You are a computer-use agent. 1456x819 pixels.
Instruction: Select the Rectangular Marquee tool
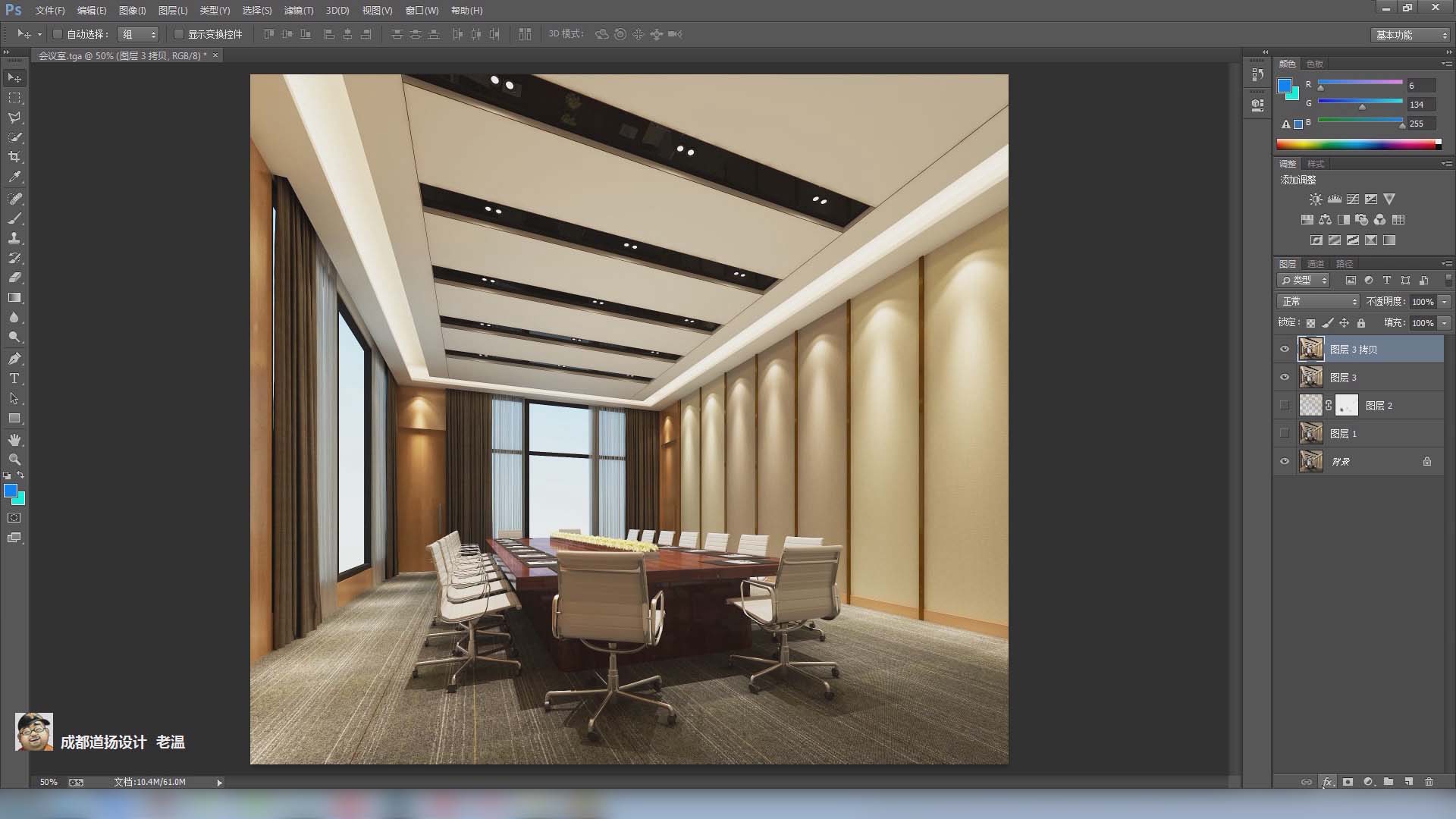pyautogui.click(x=14, y=98)
